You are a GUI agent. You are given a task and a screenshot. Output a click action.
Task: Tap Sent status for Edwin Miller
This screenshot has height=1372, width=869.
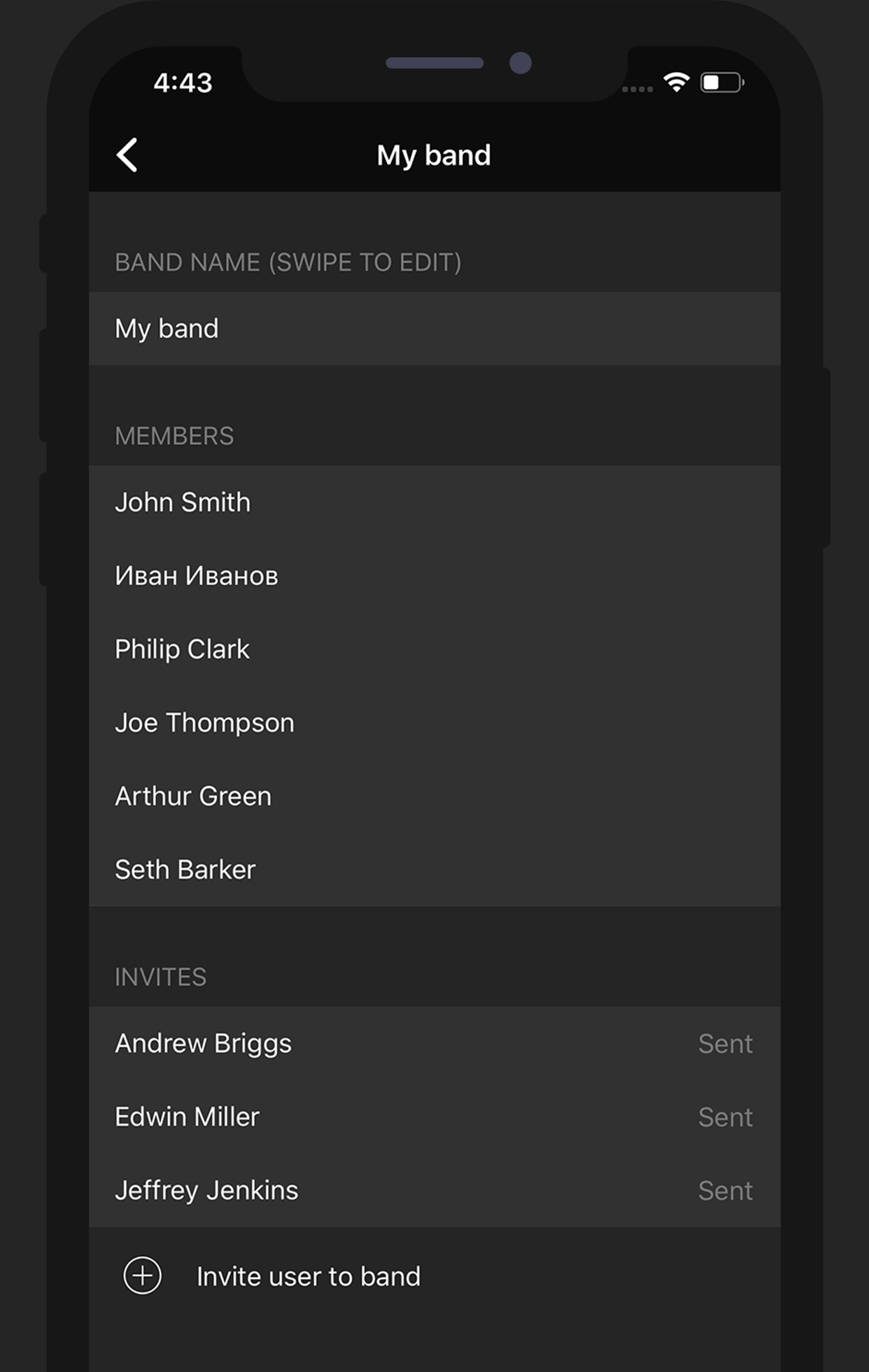pyautogui.click(x=726, y=1117)
